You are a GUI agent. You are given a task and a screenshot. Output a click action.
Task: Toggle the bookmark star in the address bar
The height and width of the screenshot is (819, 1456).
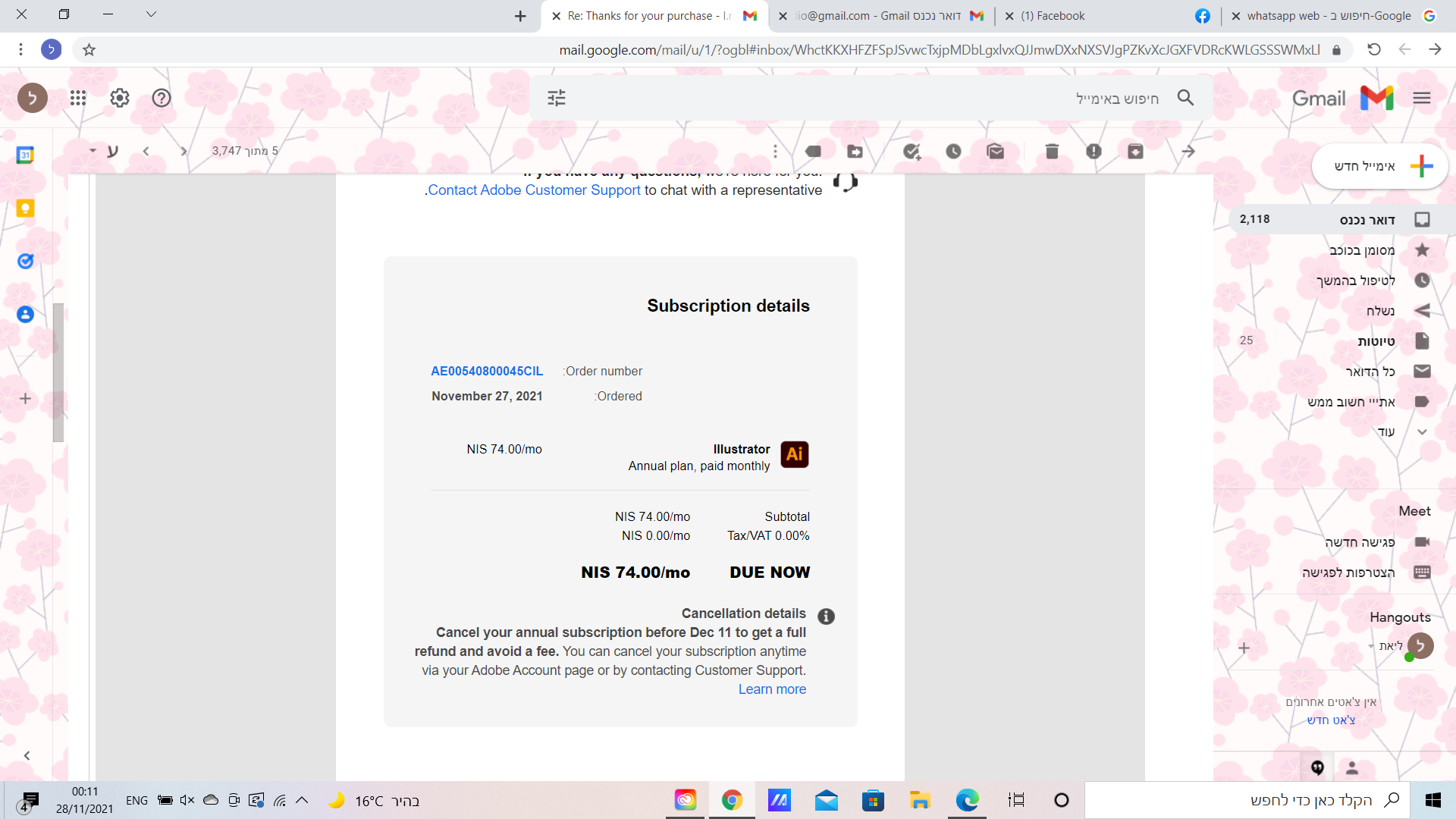pyautogui.click(x=89, y=49)
